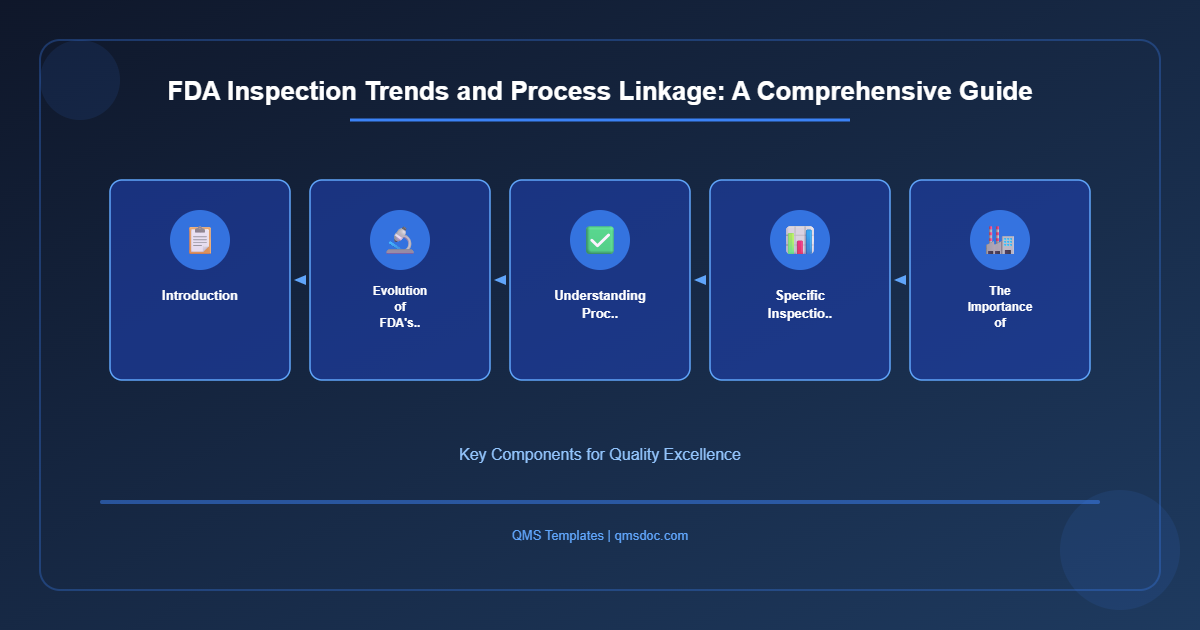1200x630 pixels.
Task: Click the FDA Inspection Trends title text
Action: [600, 91]
